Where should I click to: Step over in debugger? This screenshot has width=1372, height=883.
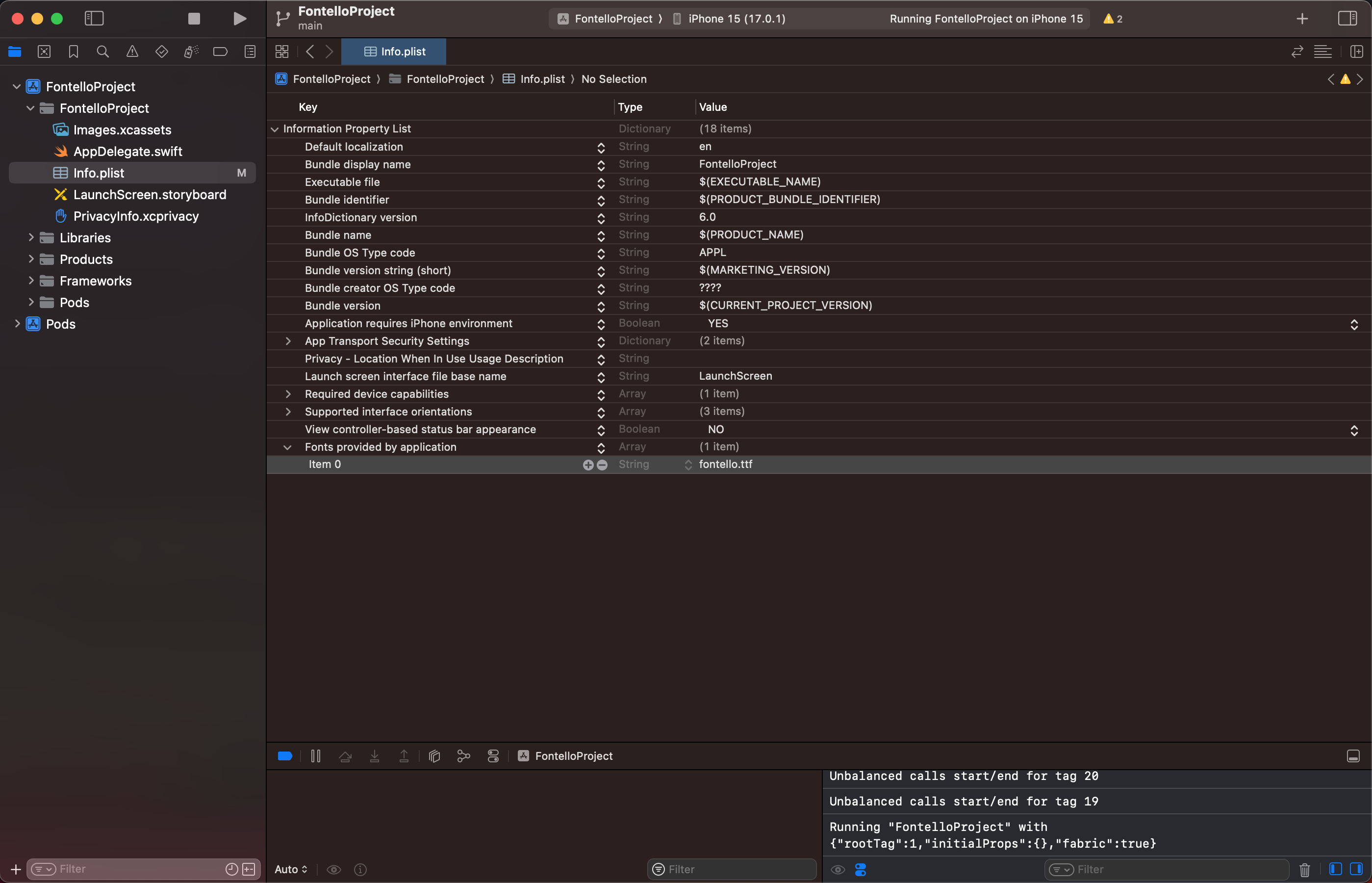pos(345,756)
